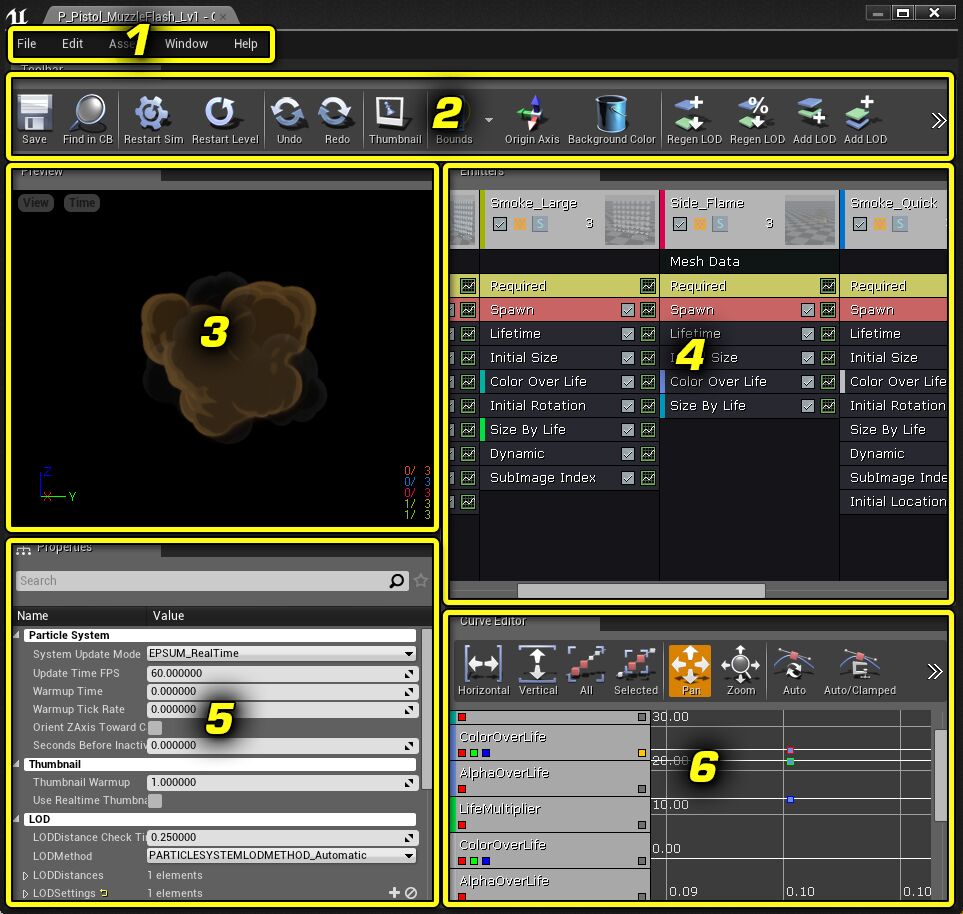Open the Edit menu
Viewport: 963px width, 914px height.
(71, 44)
